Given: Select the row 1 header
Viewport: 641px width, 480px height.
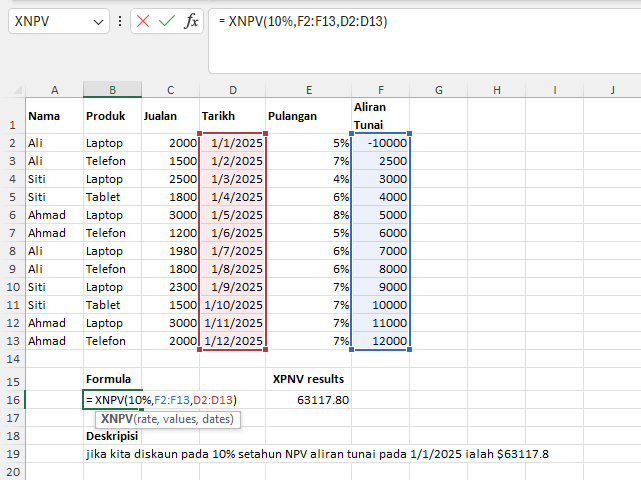Looking at the screenshot, I should (x=12, y=116).
